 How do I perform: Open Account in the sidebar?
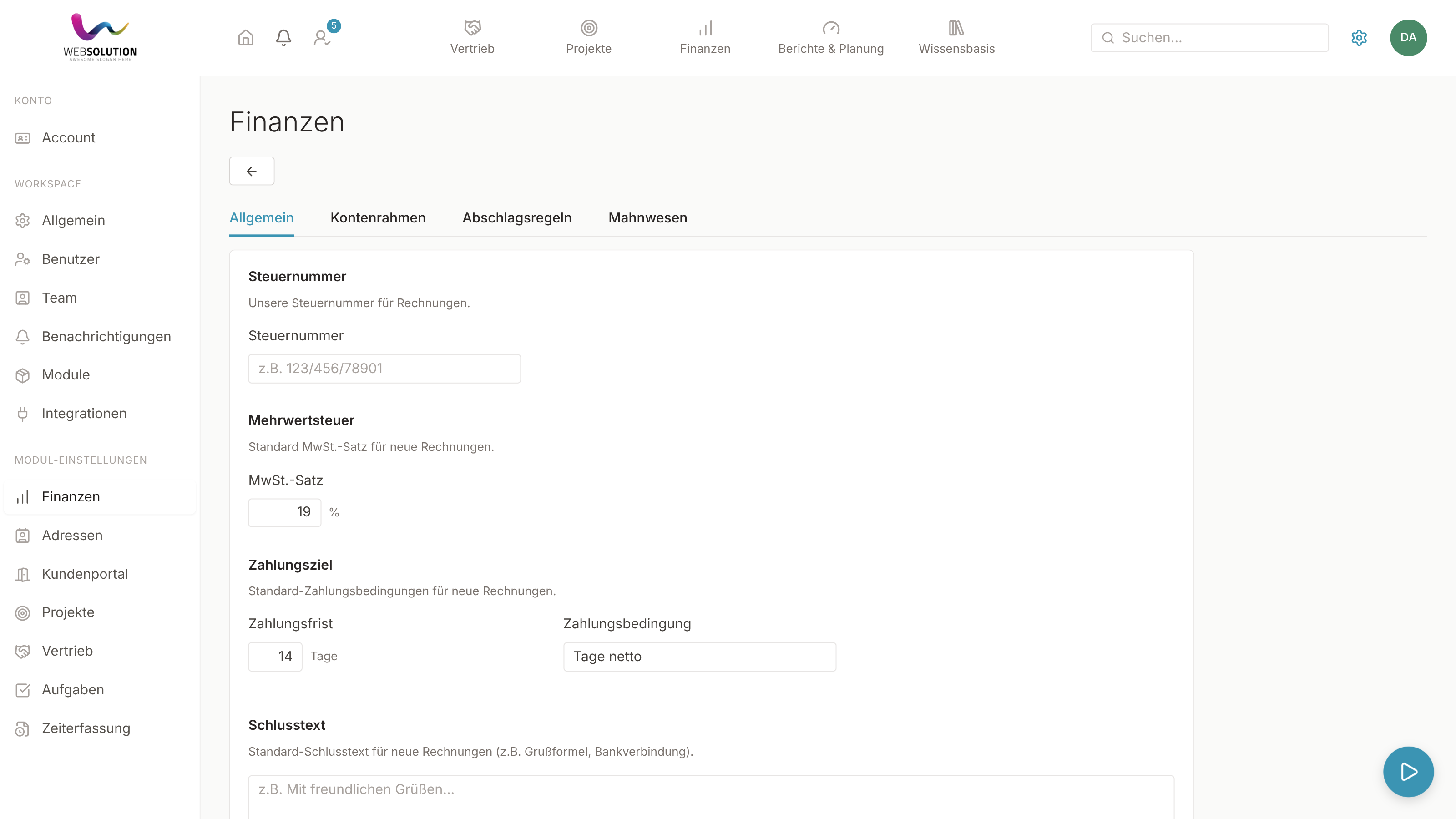tap(100, 138)
